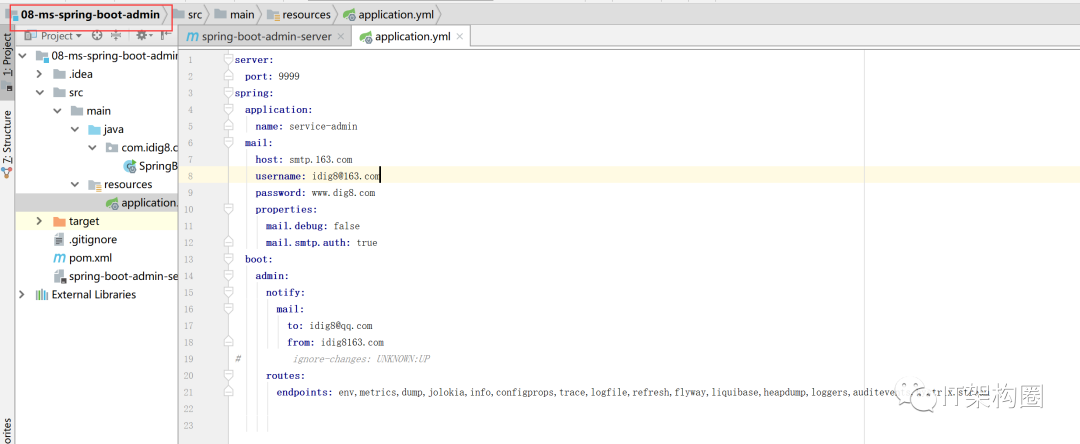Screen dimensions: 1080x444
Task: Select the External Libraries icon
Action: click(x=41, y=295)
